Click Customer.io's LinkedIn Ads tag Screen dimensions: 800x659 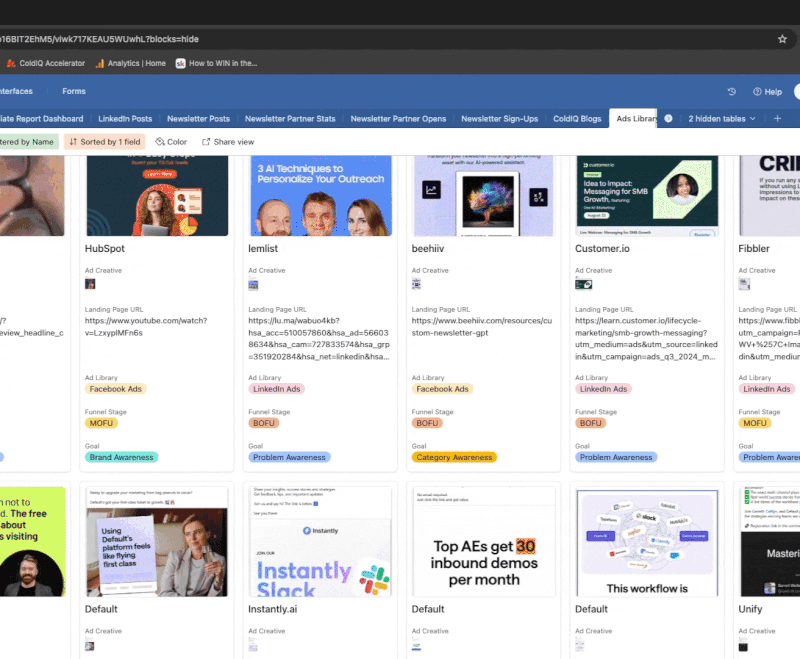pyautogui.click(x=603, y=389)
